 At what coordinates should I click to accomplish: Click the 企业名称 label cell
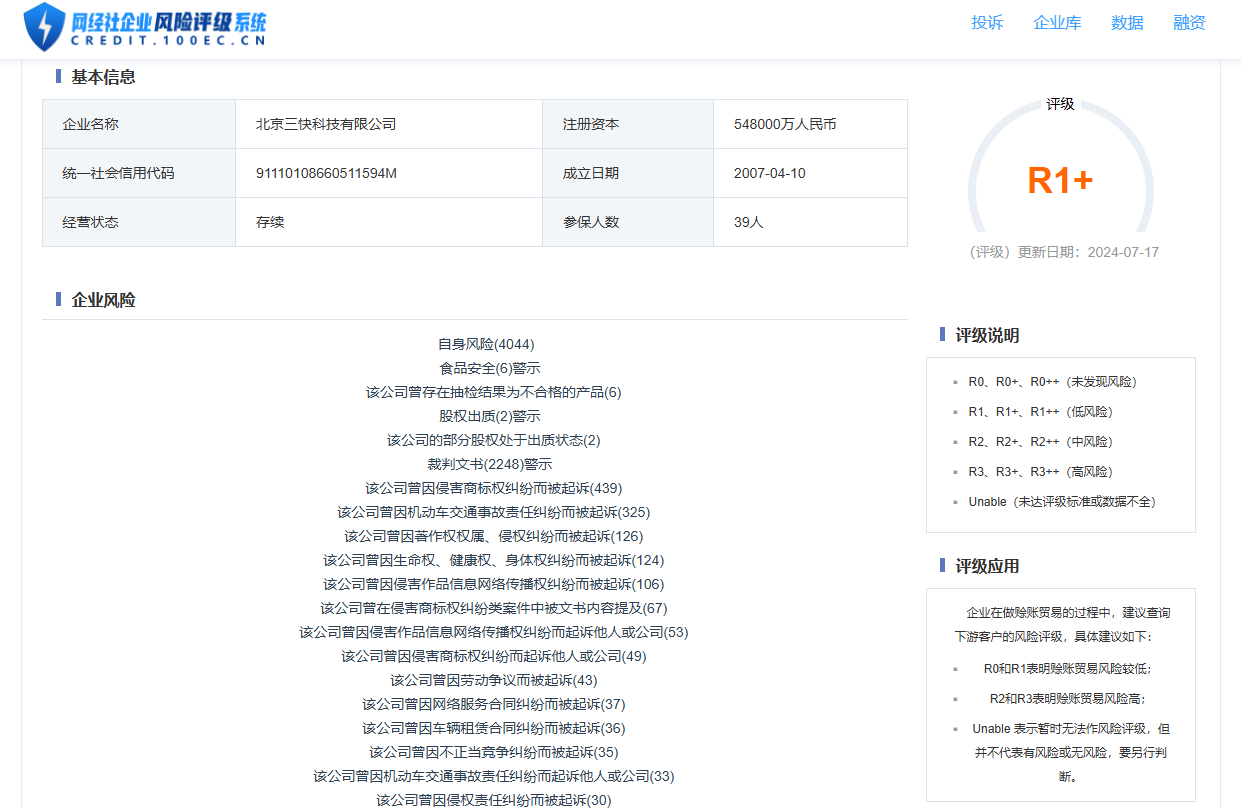pos(139,124)
